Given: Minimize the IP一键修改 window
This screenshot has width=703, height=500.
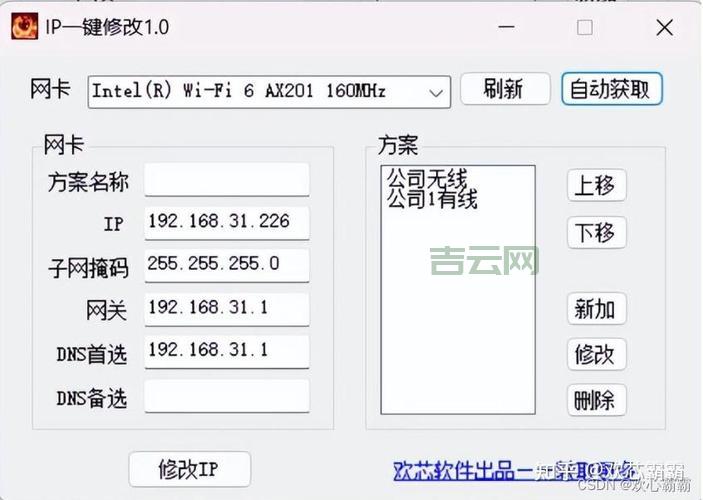Looking at the screenshot, I should coord(506,27).
